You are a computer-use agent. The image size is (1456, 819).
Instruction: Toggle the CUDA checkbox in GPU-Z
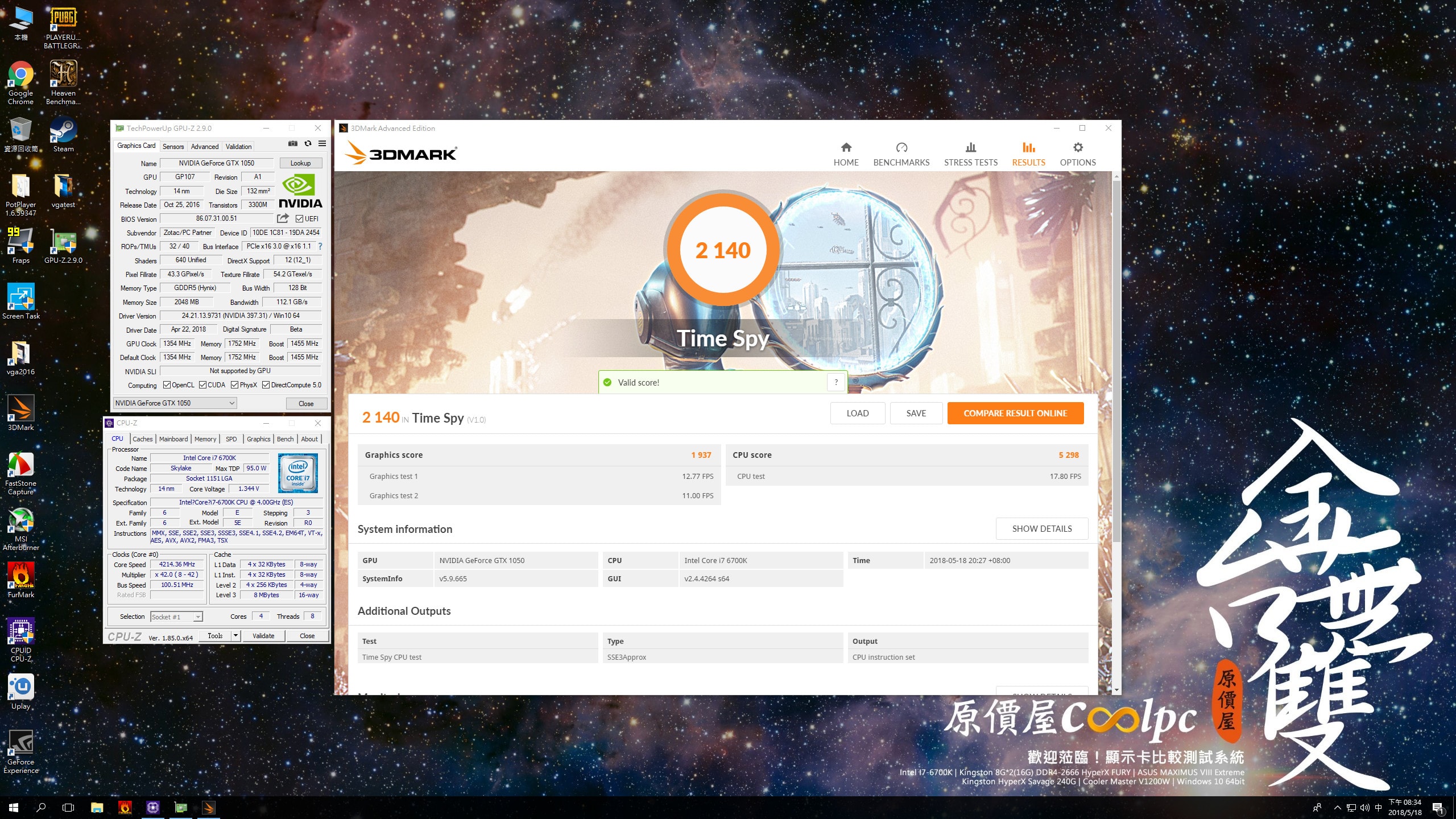point(202,385)
